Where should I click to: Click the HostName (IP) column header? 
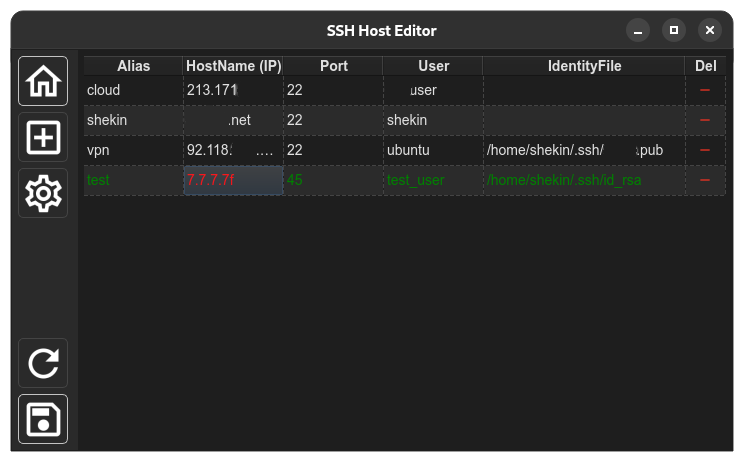click(x=233, y=66)
